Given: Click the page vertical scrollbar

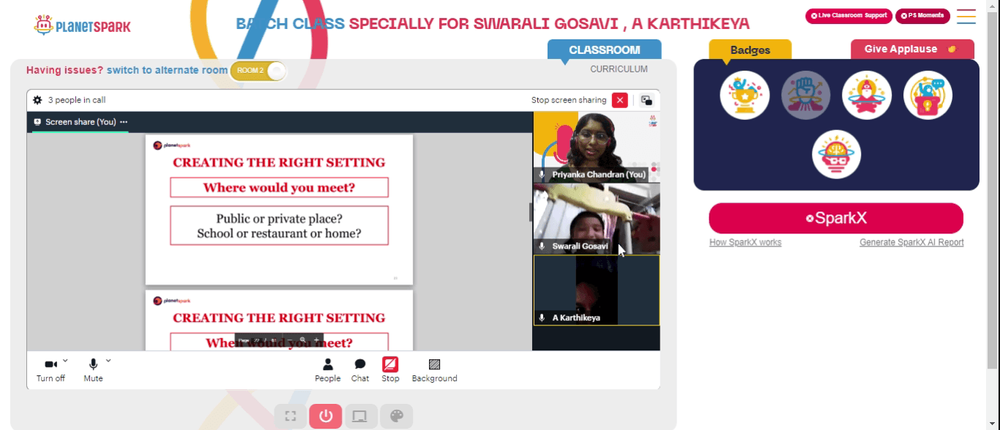Looking at the screenshot, I should point(991,191).
